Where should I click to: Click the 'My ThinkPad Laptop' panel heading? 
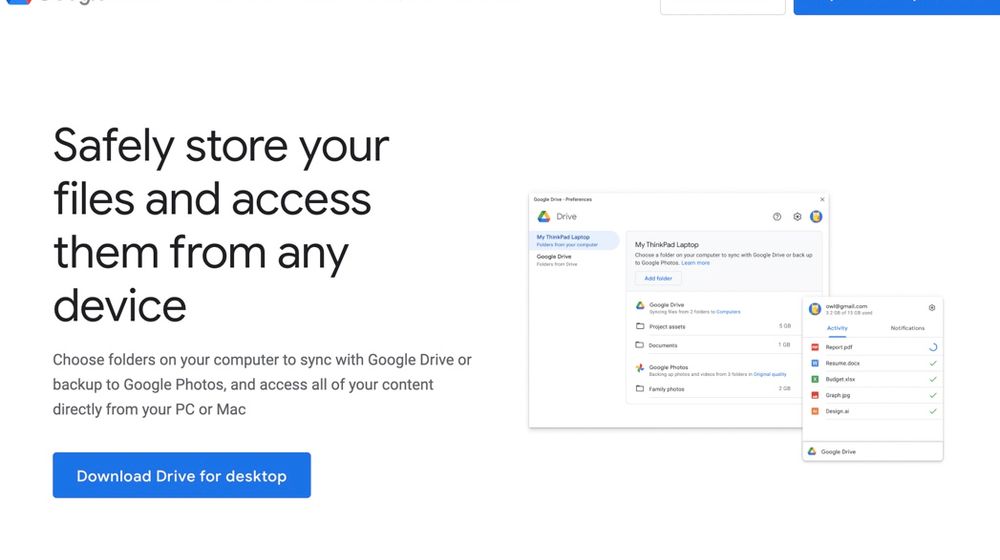tap(666, 245)
